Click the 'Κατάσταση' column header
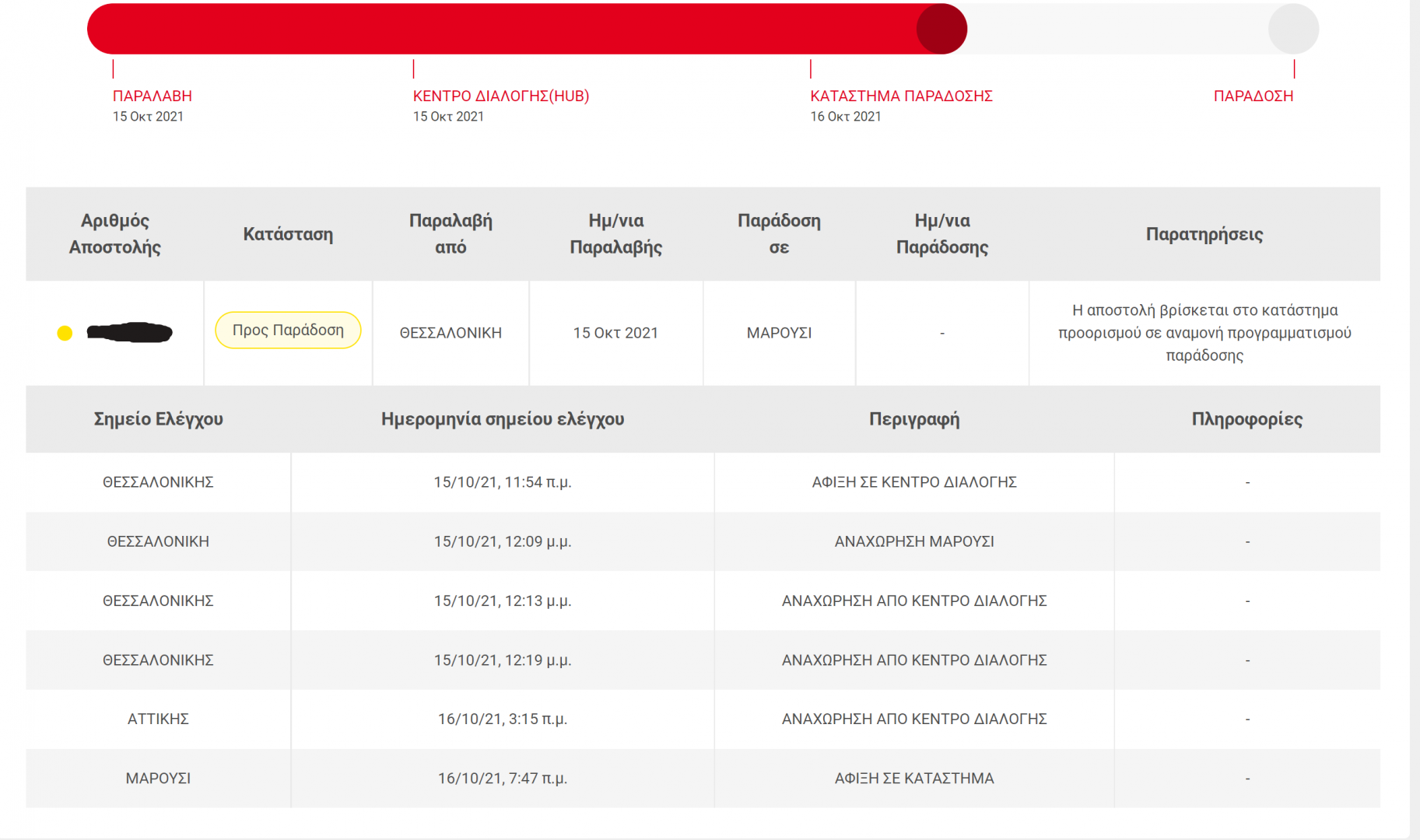1420x840 pixels. pos(288,234)
